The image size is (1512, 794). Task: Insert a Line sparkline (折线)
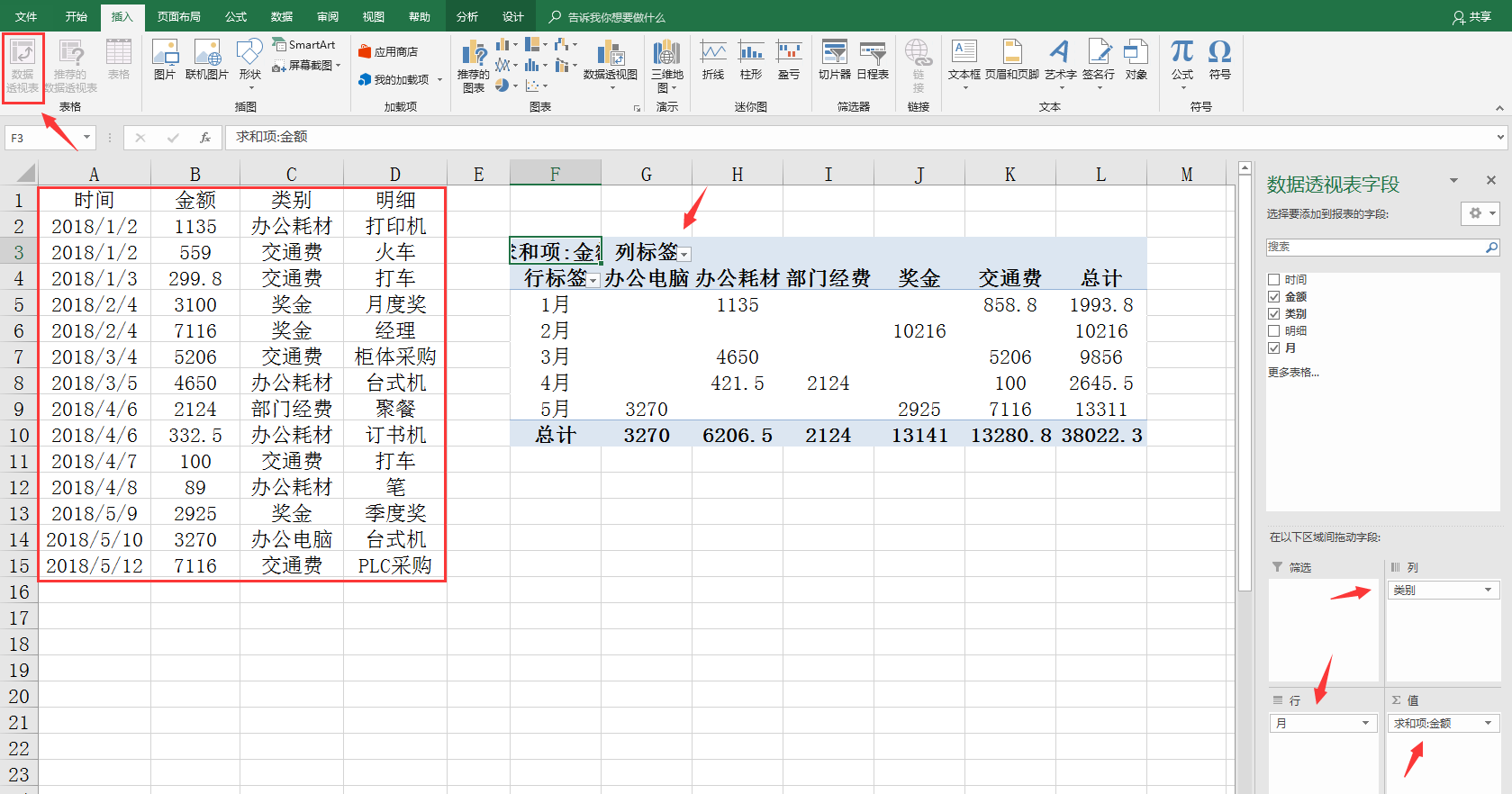point(713,60)
